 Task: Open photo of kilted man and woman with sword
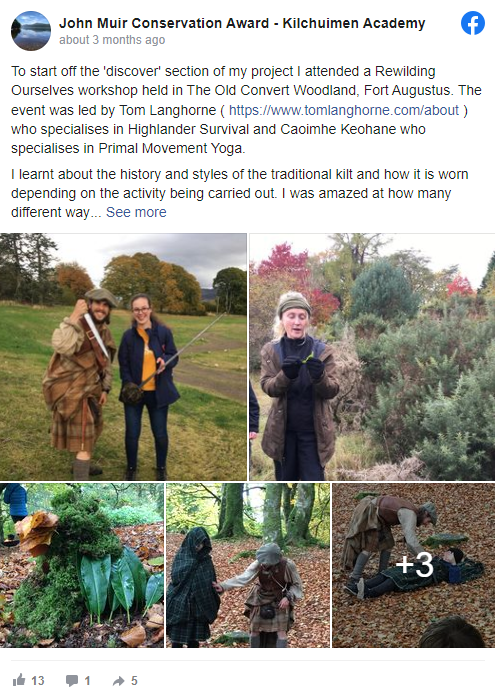point(123,357)
